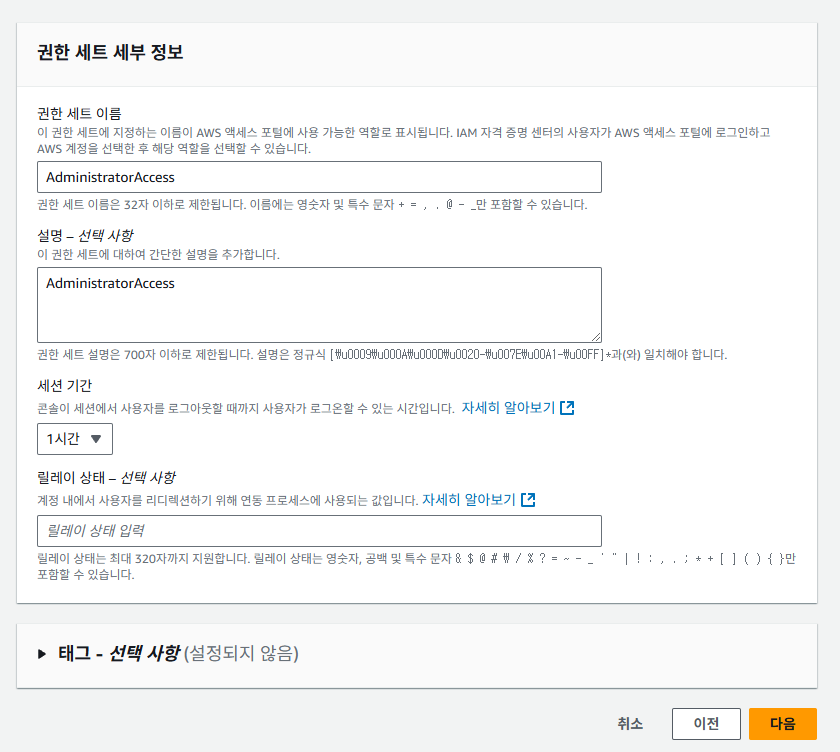Click the description textarea containing AdministratorAccess
Viewport: 840px width, 752px height.
tap(319, 305)
